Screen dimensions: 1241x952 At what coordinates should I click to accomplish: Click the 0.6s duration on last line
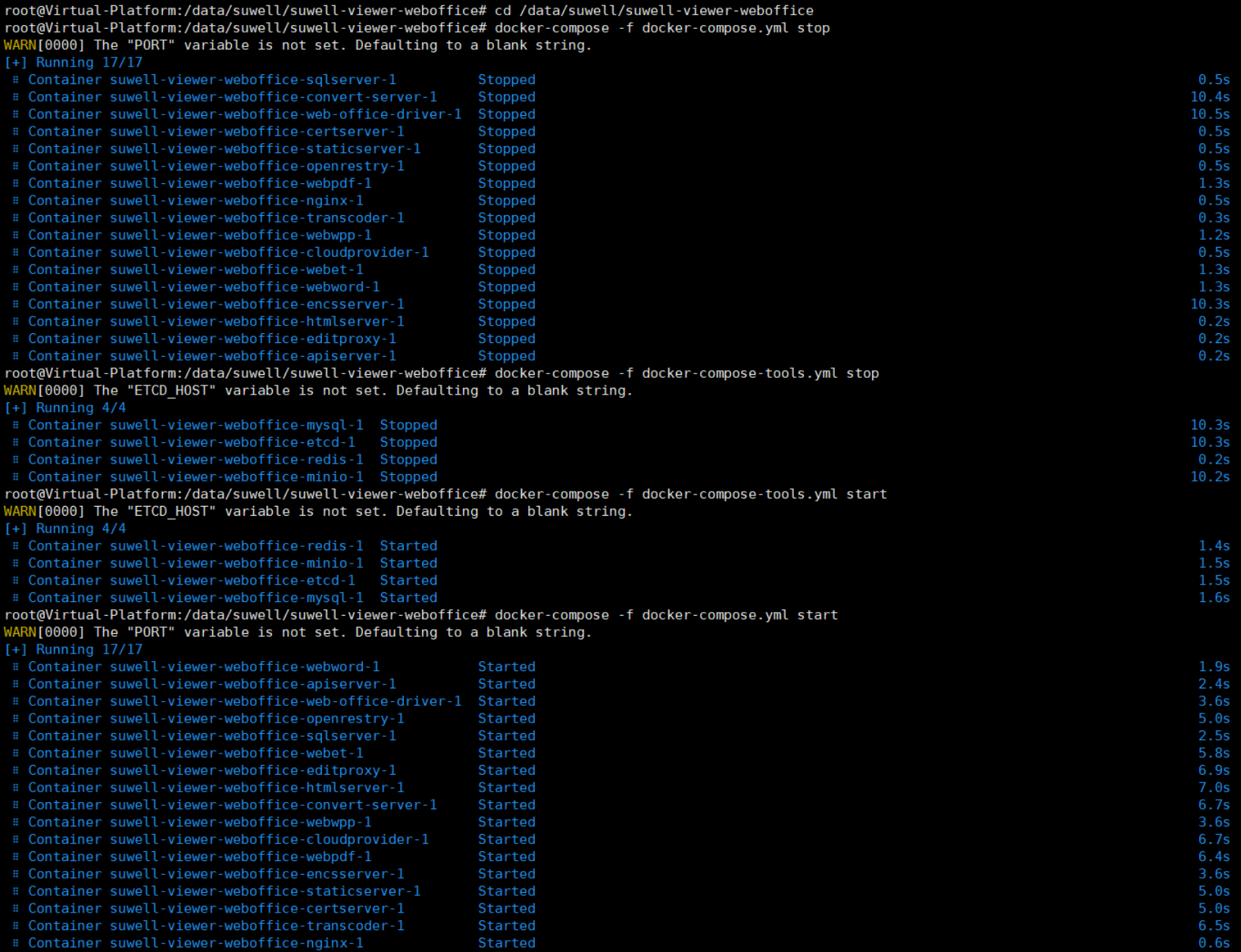click(1214, 943)
